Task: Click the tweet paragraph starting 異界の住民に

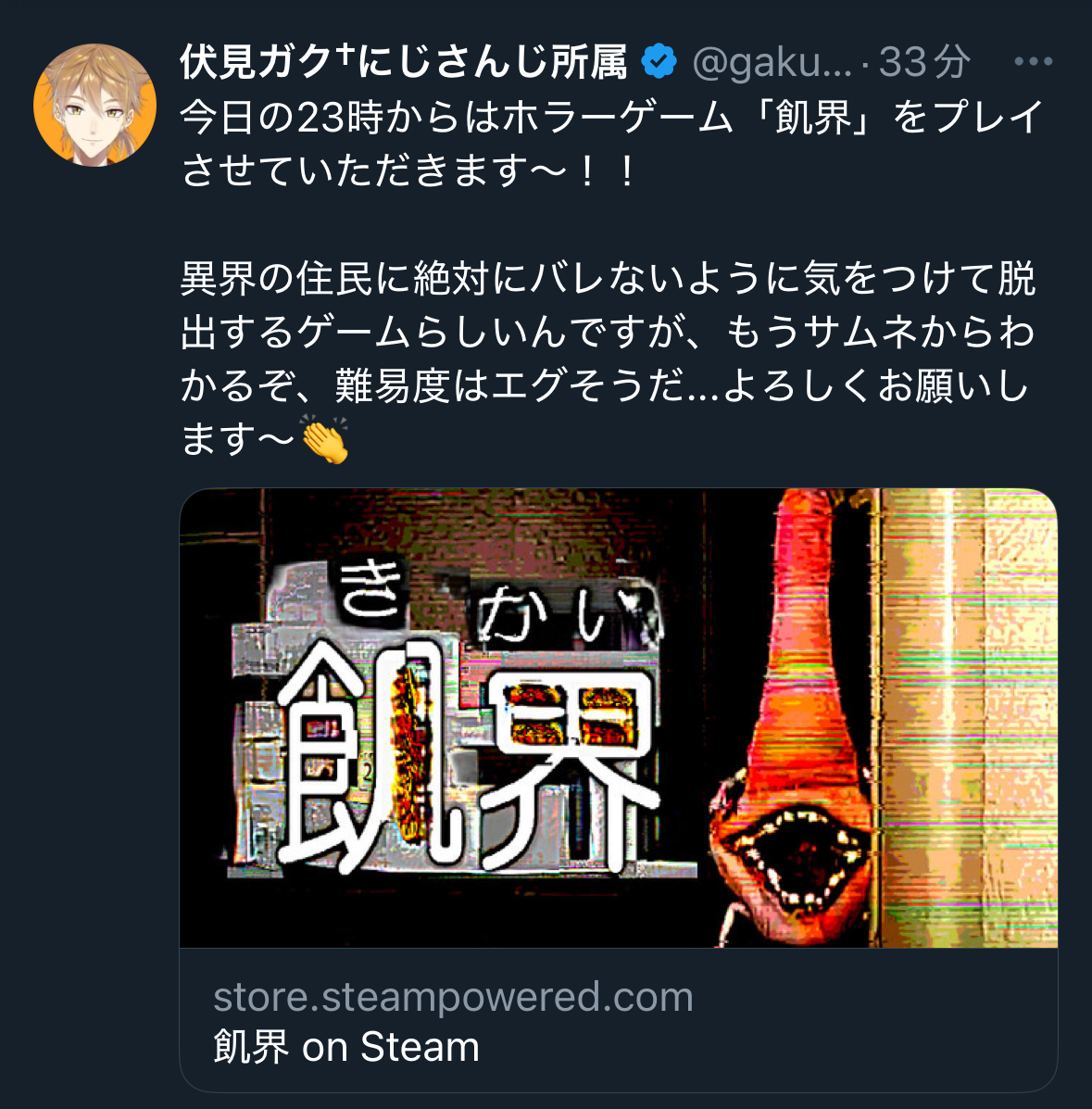Action: [x=609, y=359]
